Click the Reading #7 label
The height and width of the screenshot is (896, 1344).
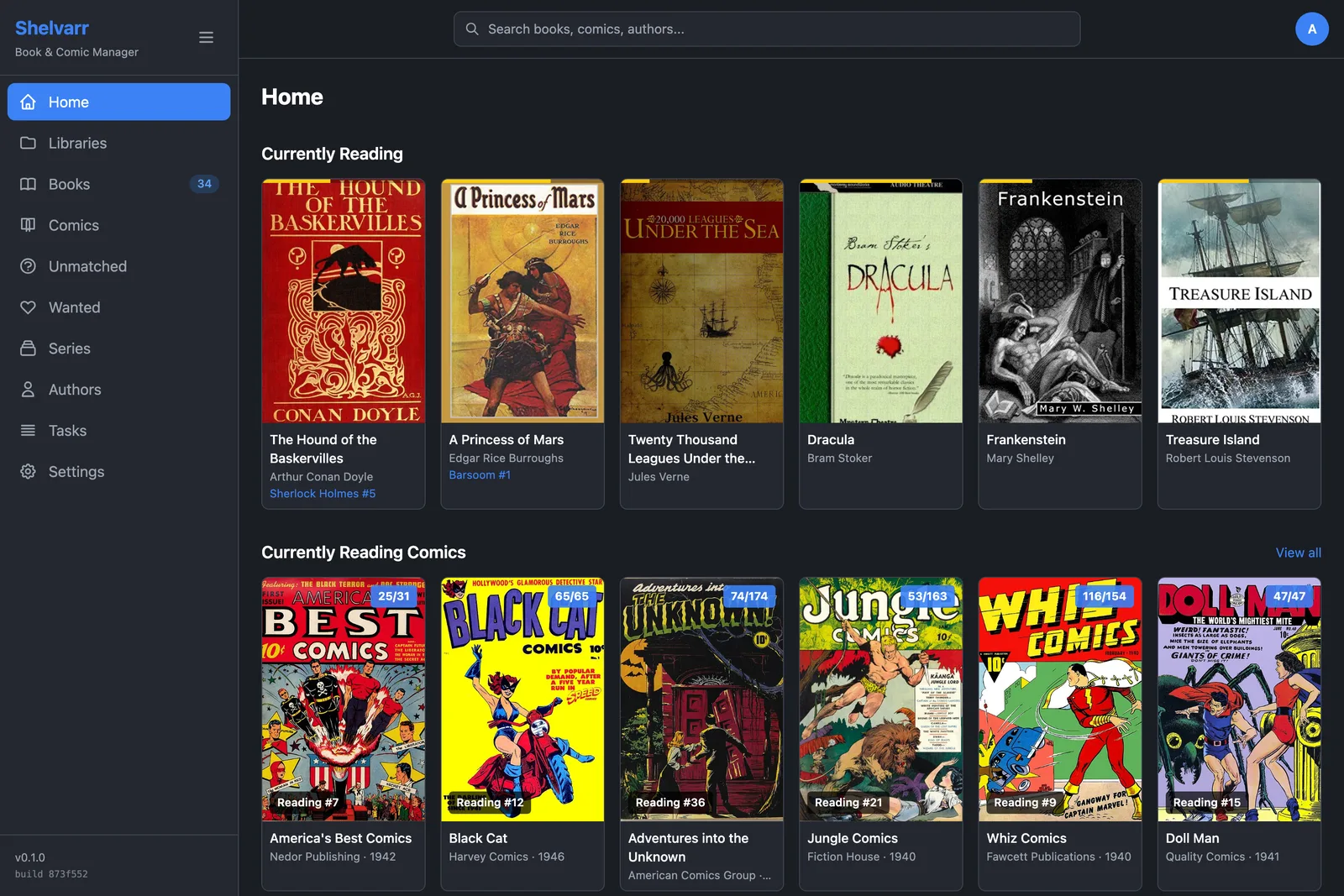pos(308,803)
